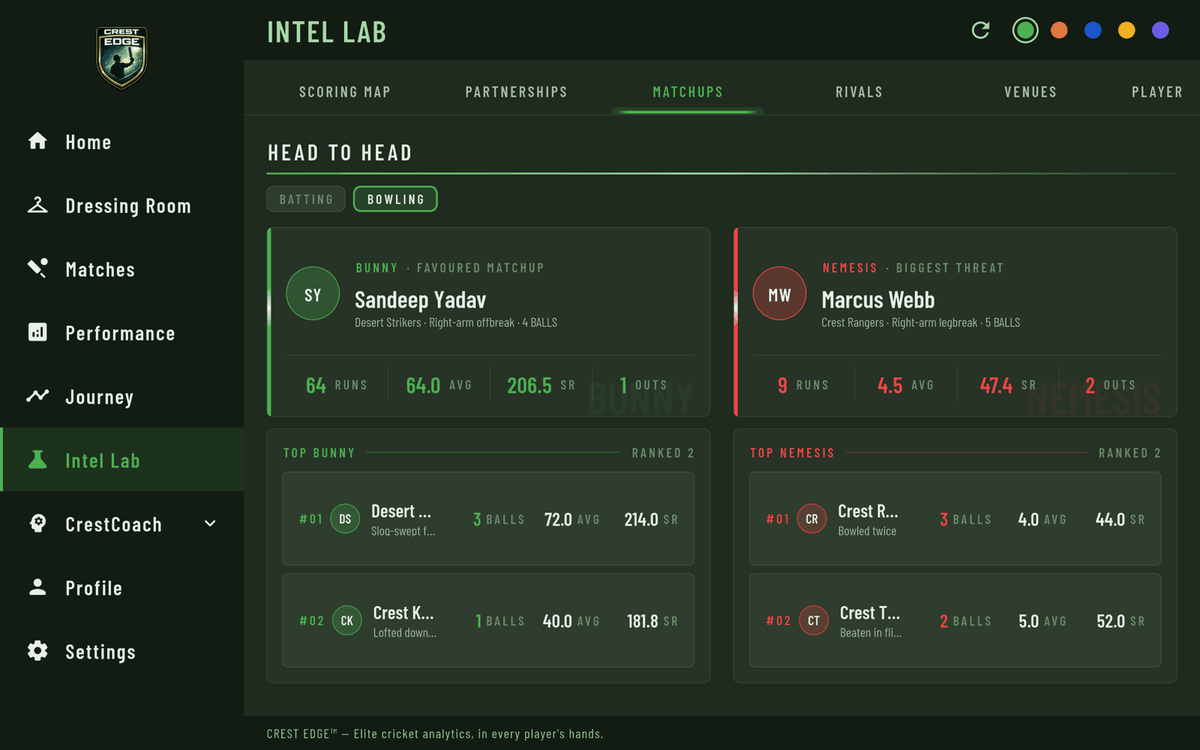Click the 'Bowled twice' note
Viewport: 1200px width, 750px height.
[867, 531]
